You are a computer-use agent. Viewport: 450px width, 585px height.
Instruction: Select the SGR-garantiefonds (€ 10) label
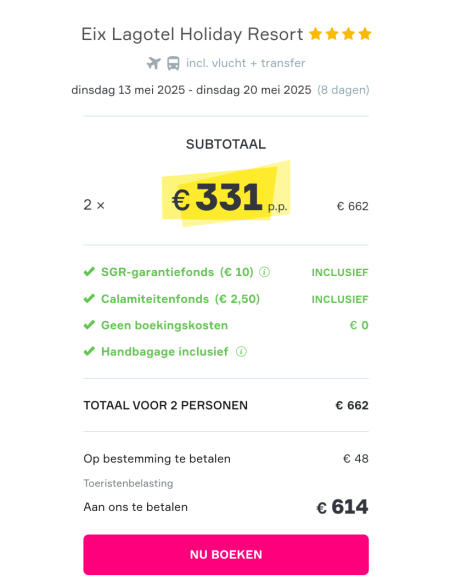177,272
